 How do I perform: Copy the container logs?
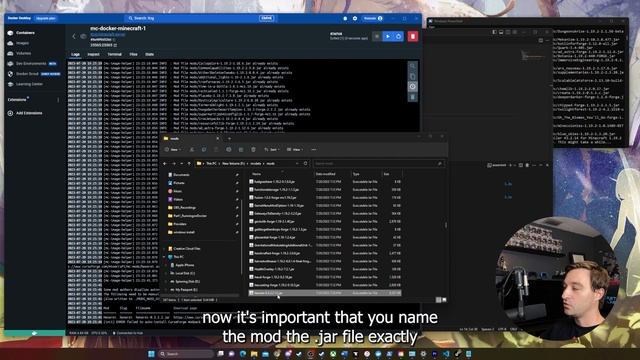[413, 76]
